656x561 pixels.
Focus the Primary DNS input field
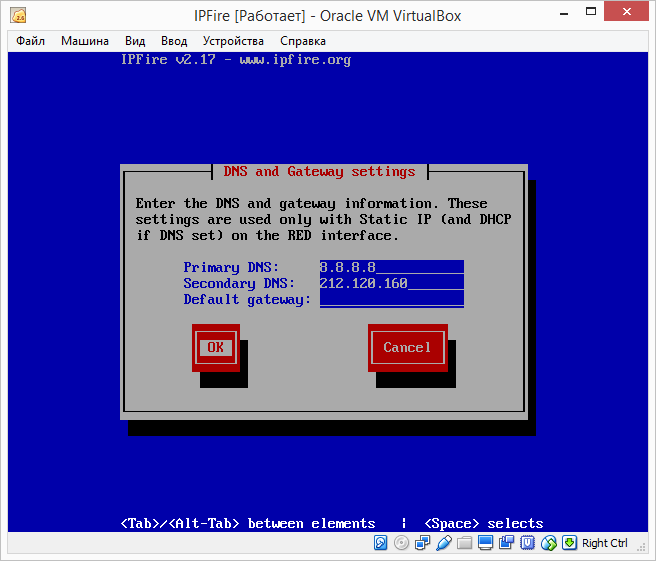click(392, 267)
